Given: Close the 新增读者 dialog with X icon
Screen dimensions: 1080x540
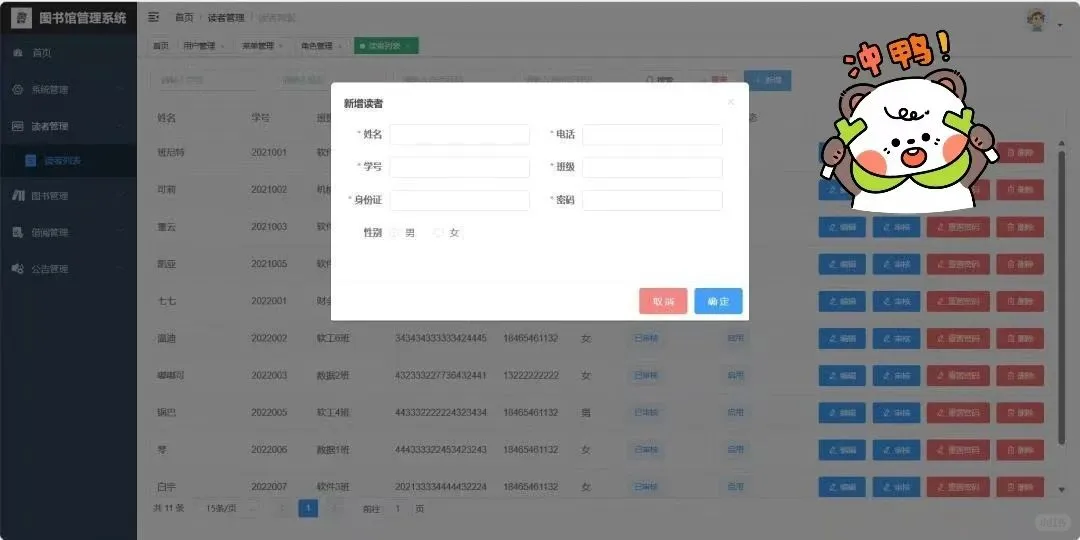Looking at the screenshot, I should point(731,102).
